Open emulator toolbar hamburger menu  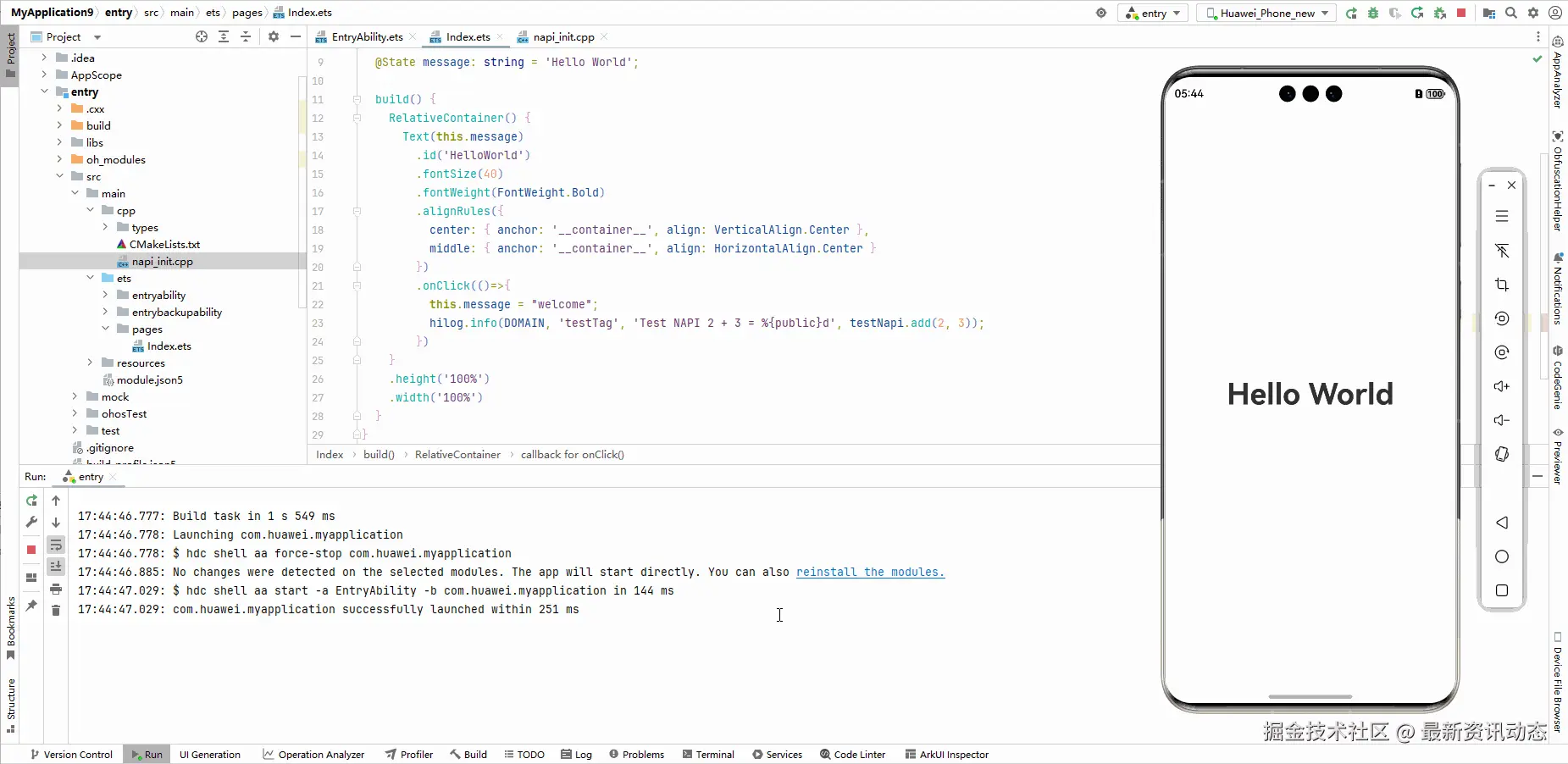(x=1502, y=217)
